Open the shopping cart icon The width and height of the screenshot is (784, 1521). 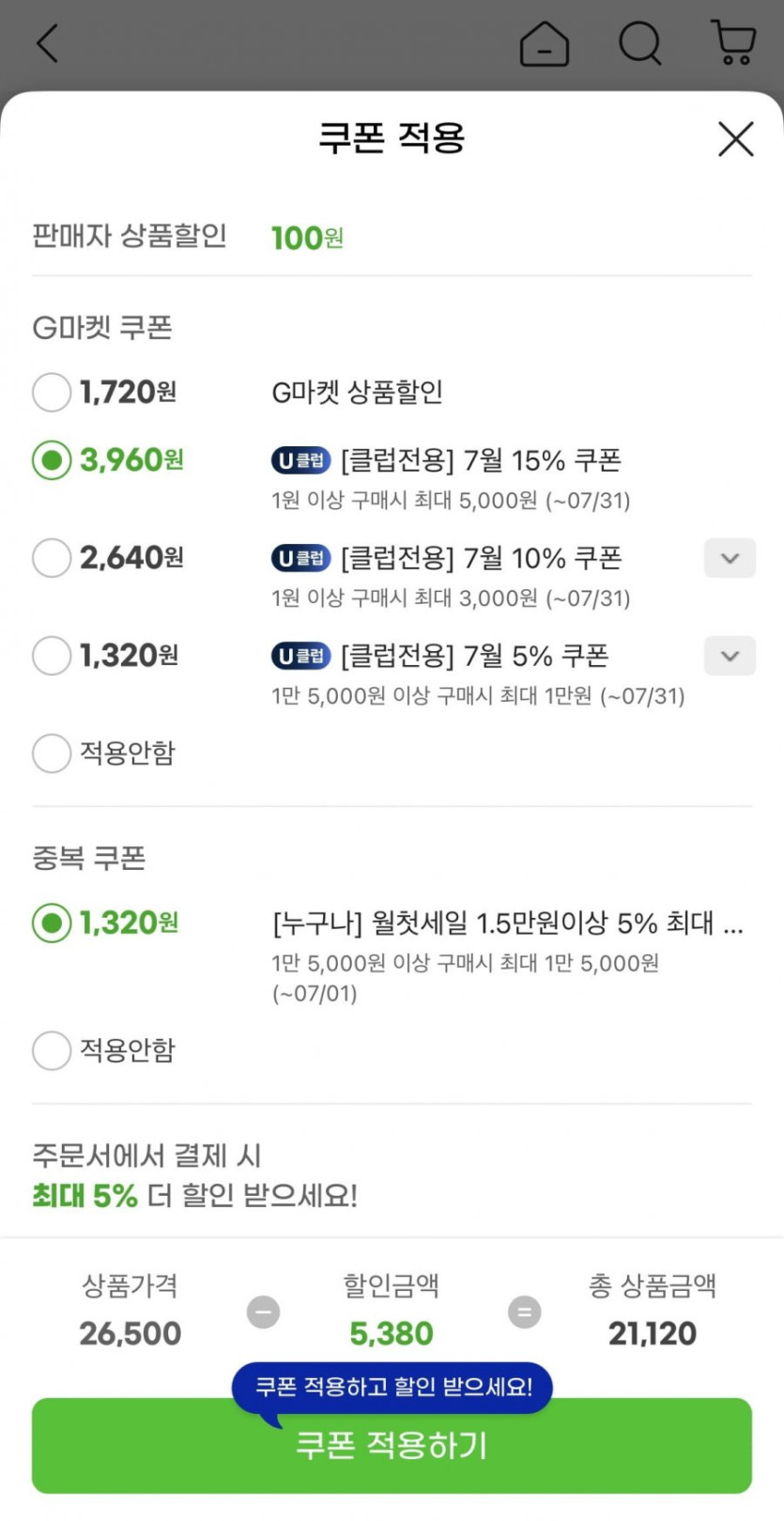[734, 43]
